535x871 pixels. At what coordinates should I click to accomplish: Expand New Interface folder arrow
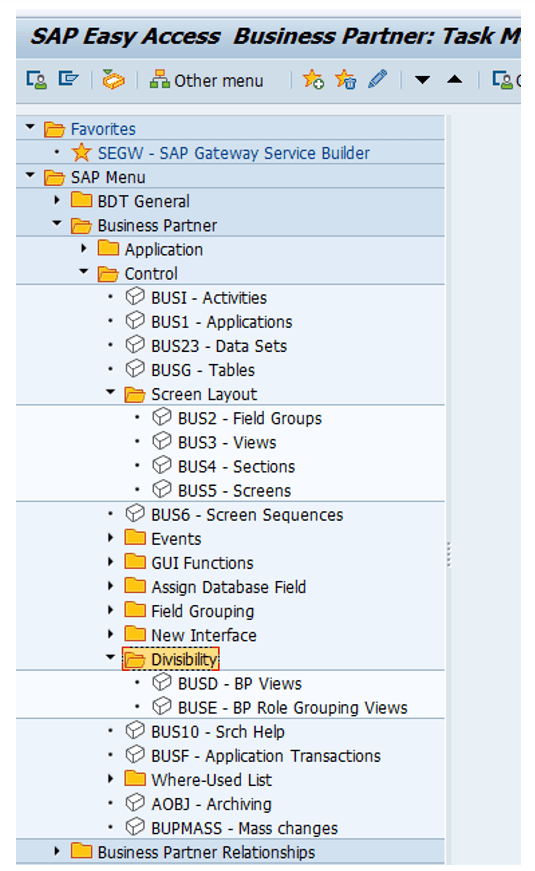pyautogui.click(x=110, y=634)
